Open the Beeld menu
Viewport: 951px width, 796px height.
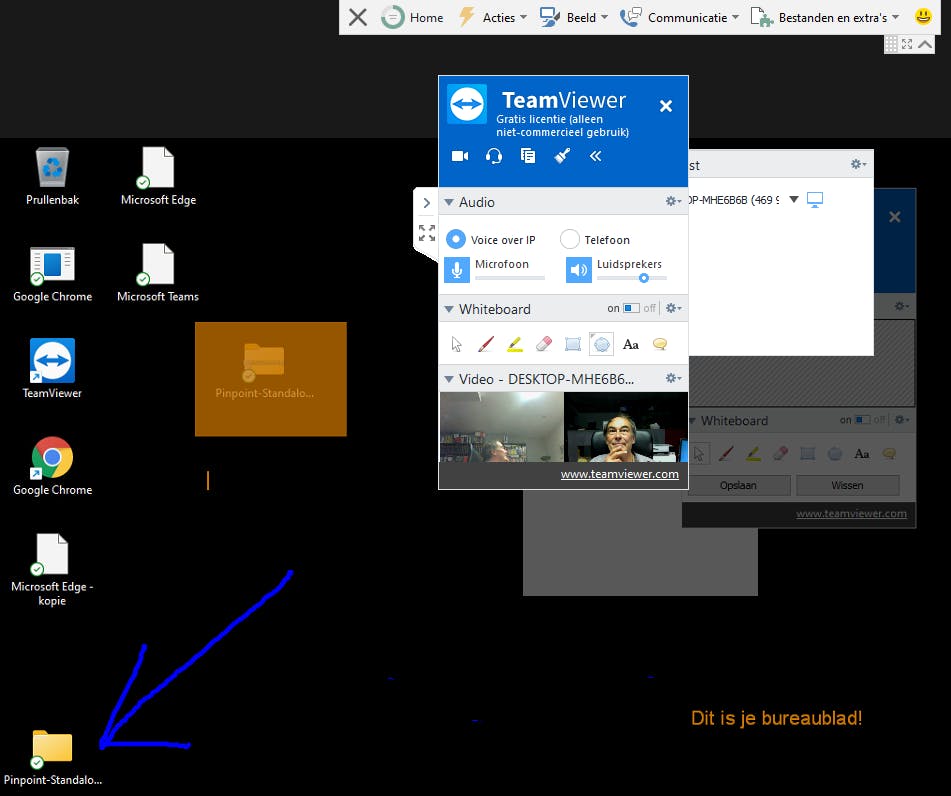pos(574,18)
